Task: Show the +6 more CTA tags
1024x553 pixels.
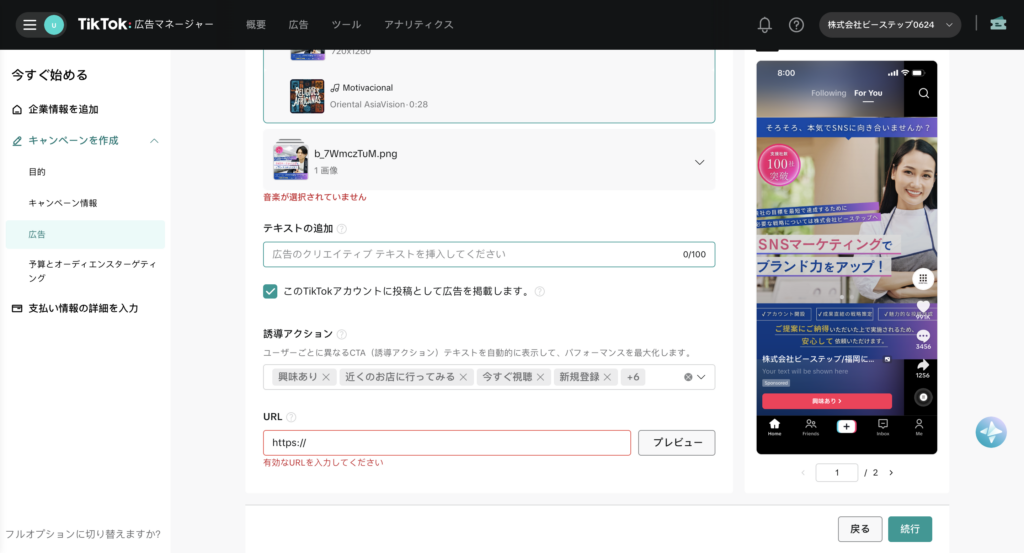Action: pos(633,377)
